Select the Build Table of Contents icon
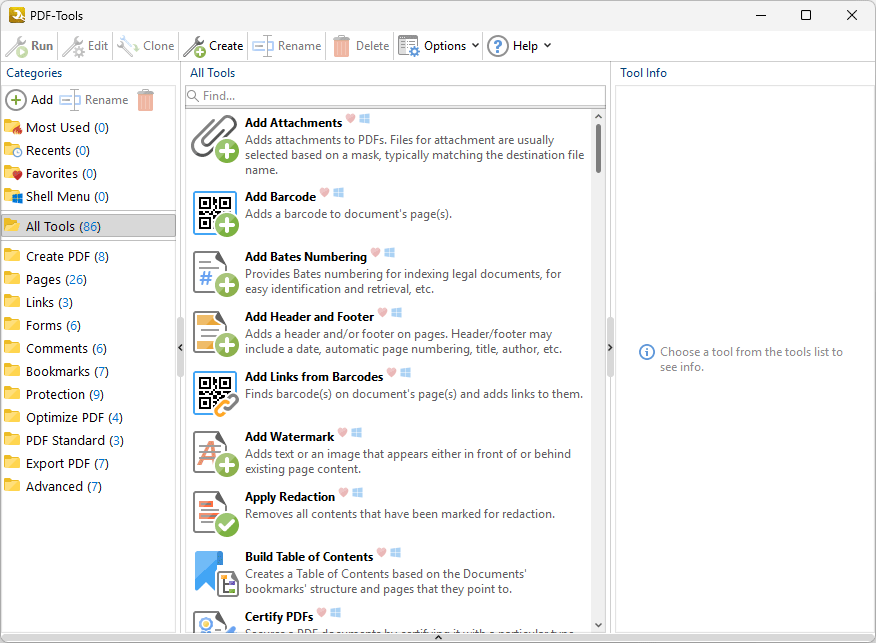The image size is (876, 643). pyautogui.click(x=216, y=574)
